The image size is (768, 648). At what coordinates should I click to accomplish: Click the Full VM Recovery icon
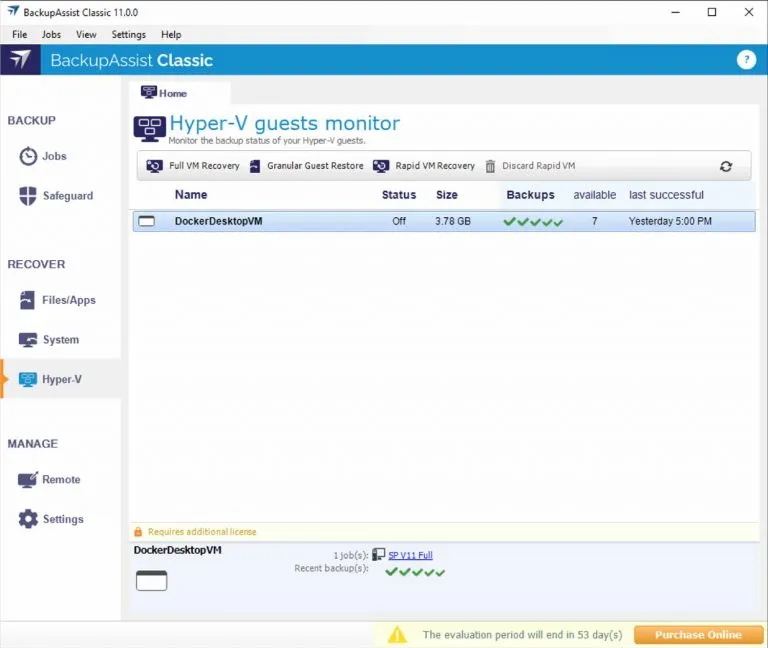[x=154, y=166]
